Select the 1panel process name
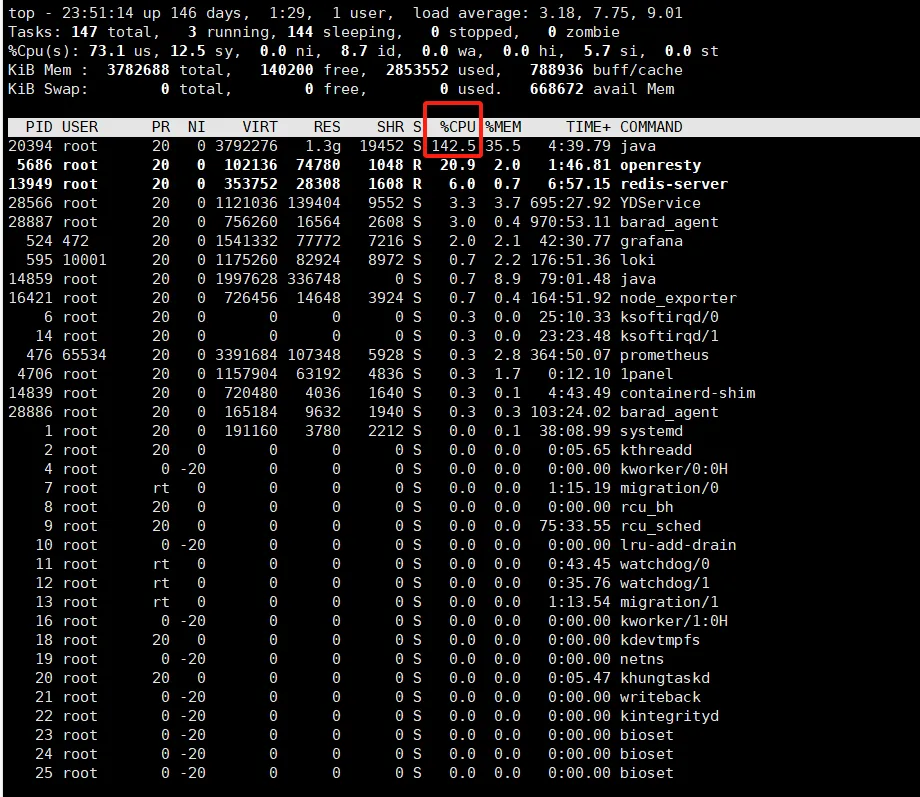The width and height of the screenshot is (920, 797). (x=647, y=374)
